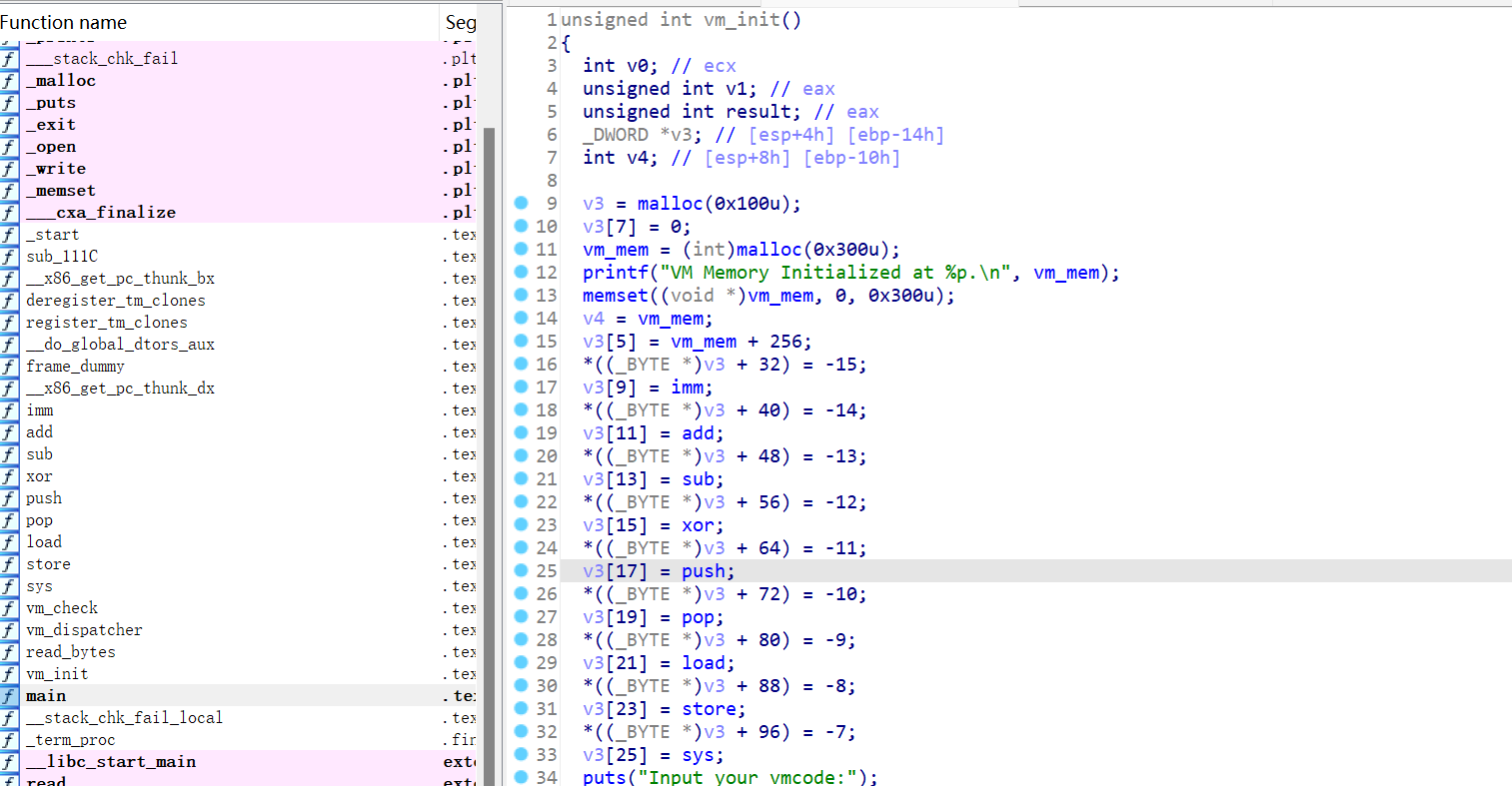The width and height of the screenshot is (1512, 786).
Task: Click the puts call on line 34
Action: [x=604, y=777]
